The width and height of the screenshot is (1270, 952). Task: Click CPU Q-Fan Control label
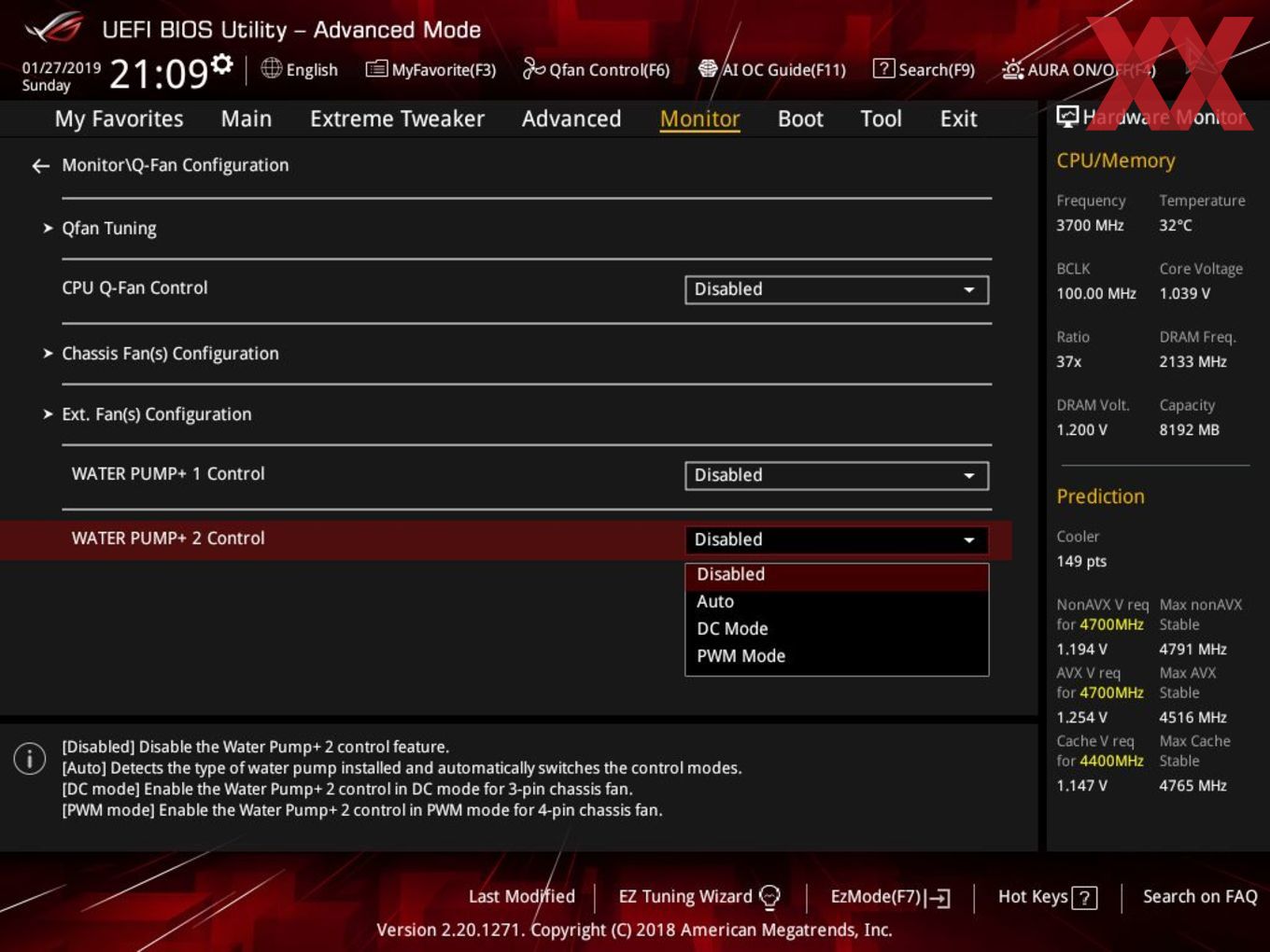(134, 288)
